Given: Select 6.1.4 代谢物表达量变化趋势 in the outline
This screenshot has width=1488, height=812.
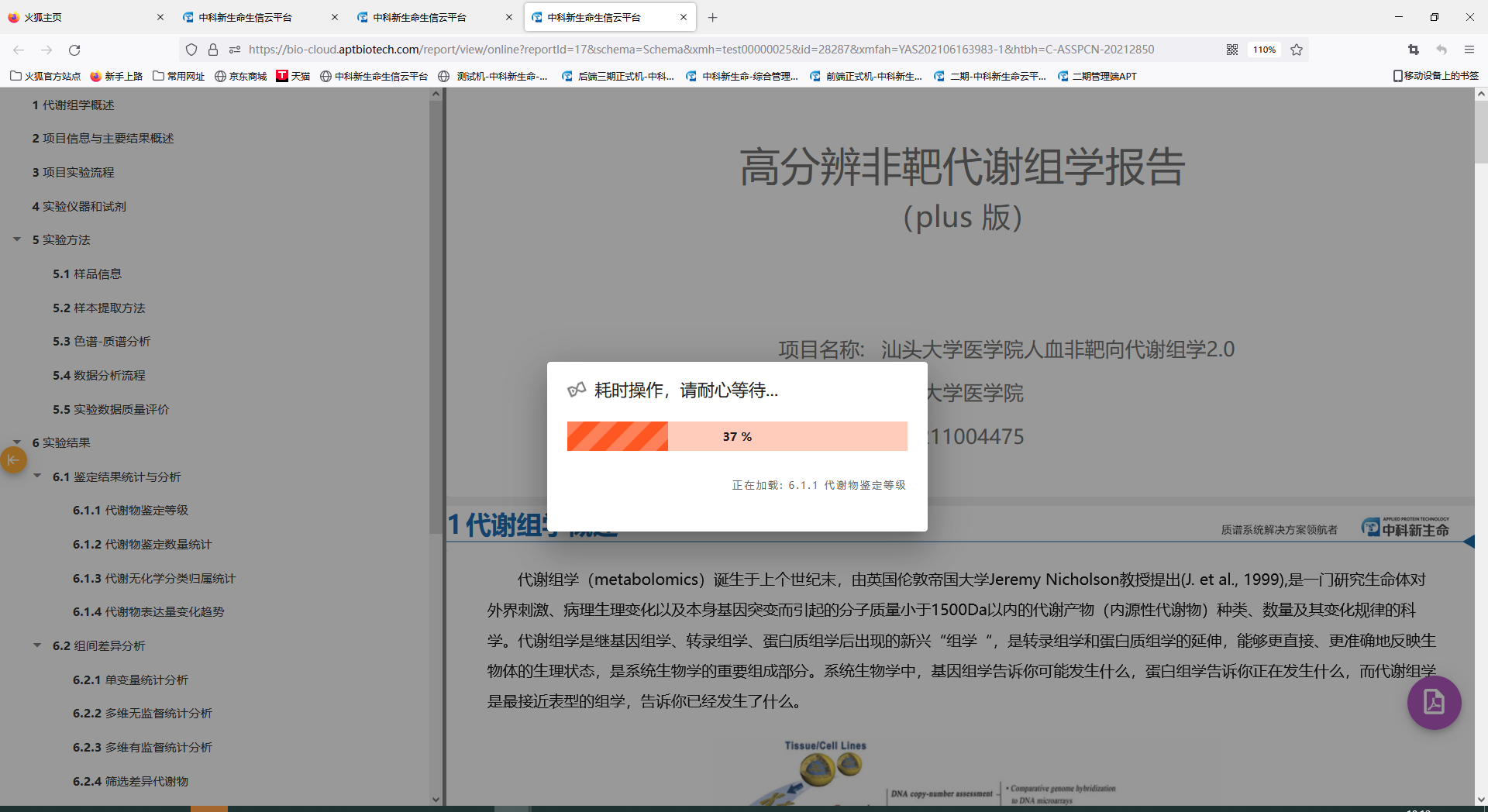Looking at the screenshot, I should point(147,611).
